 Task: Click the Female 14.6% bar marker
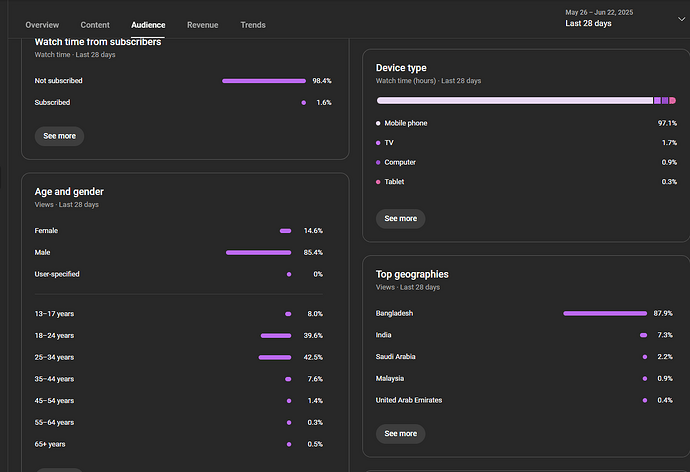coord(286,231)
